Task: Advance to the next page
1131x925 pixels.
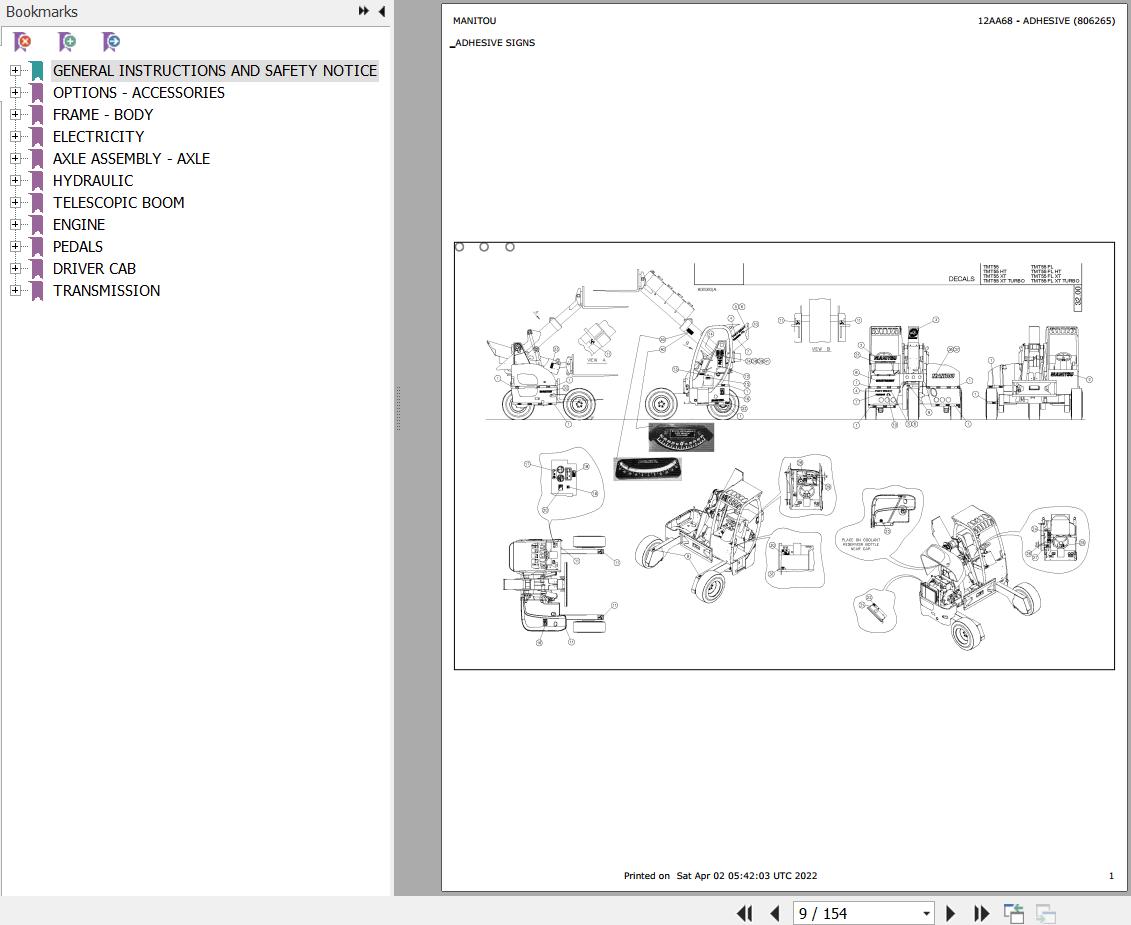Action: coord(950,913)
